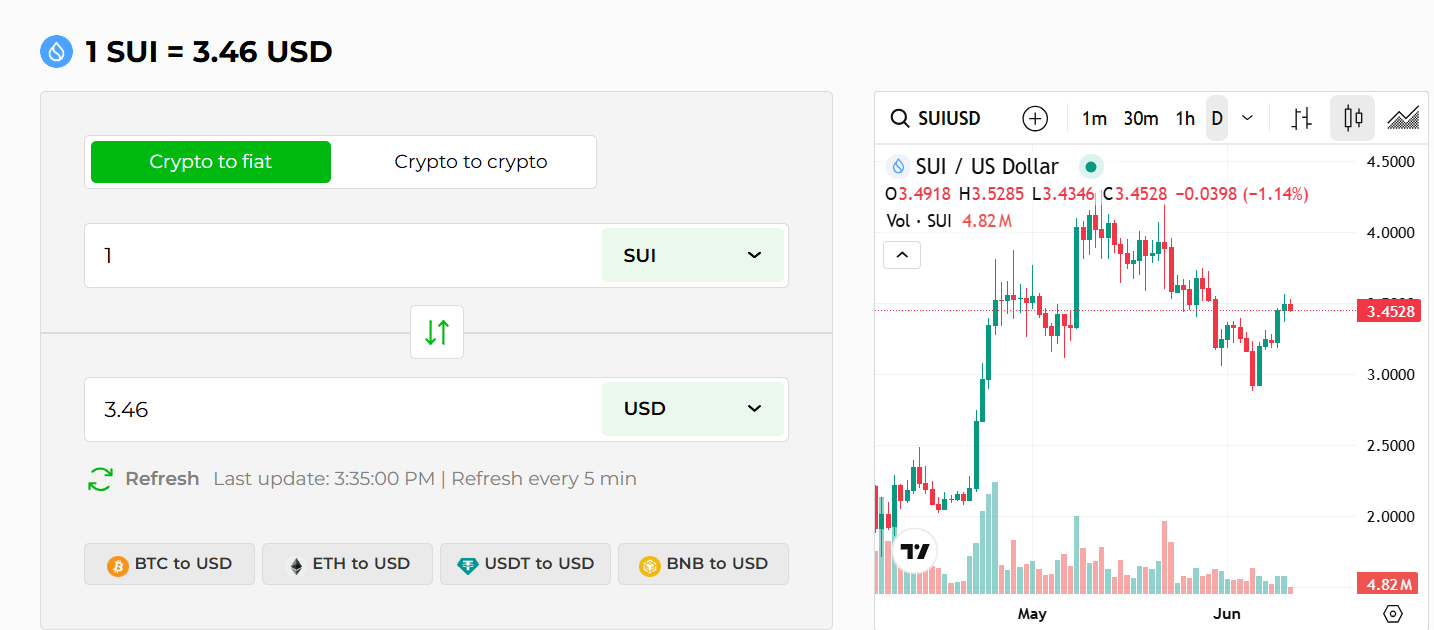Click Refresh to update the rate
The width and height of the screenshot is (1434, 630).
tap(143, 478)
